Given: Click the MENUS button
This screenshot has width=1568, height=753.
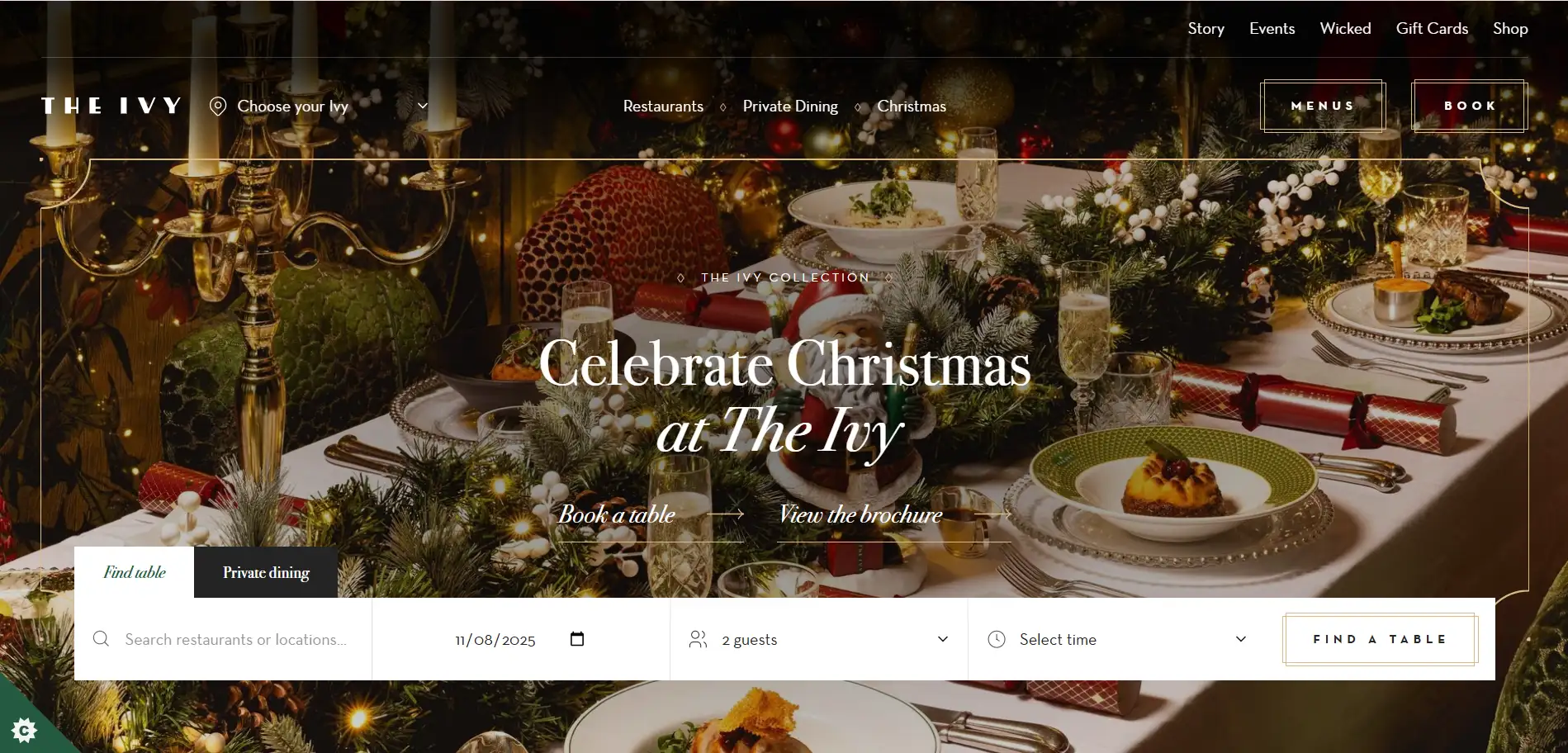Looking at the screenshot, I should 1323,106.
